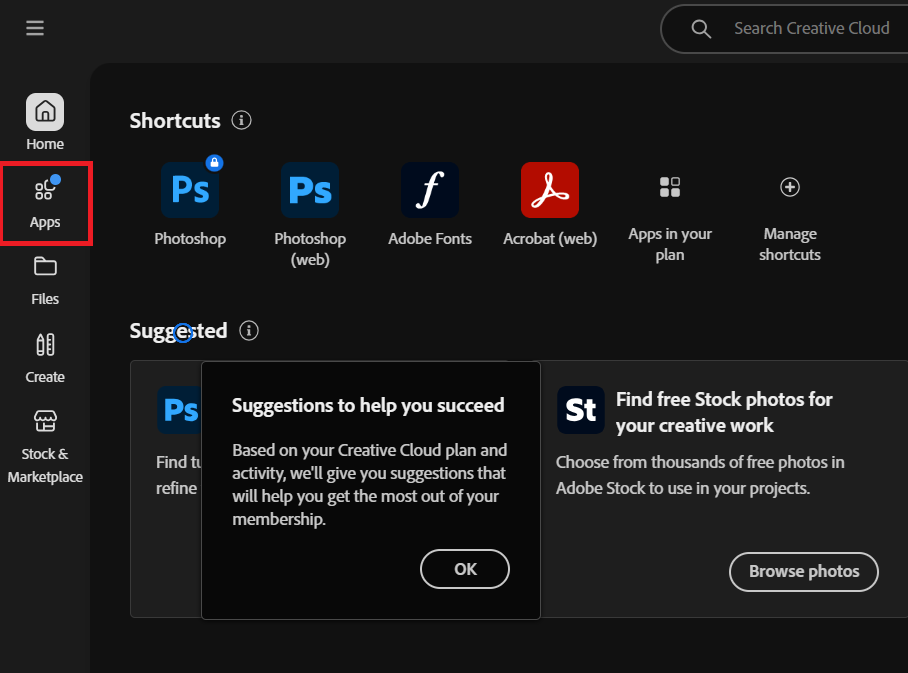Open Photoshop (web) shortcut
Screen dimensions: 908x673
310,190
